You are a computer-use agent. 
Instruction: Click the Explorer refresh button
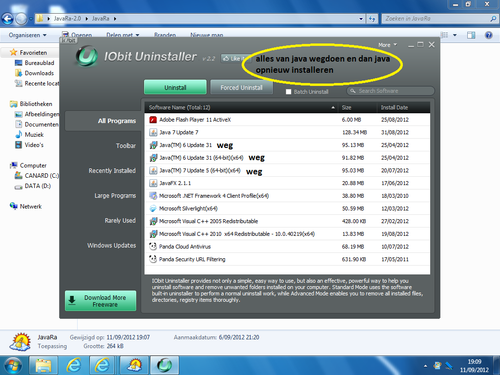pyautogui.click(x=372, y=19)
